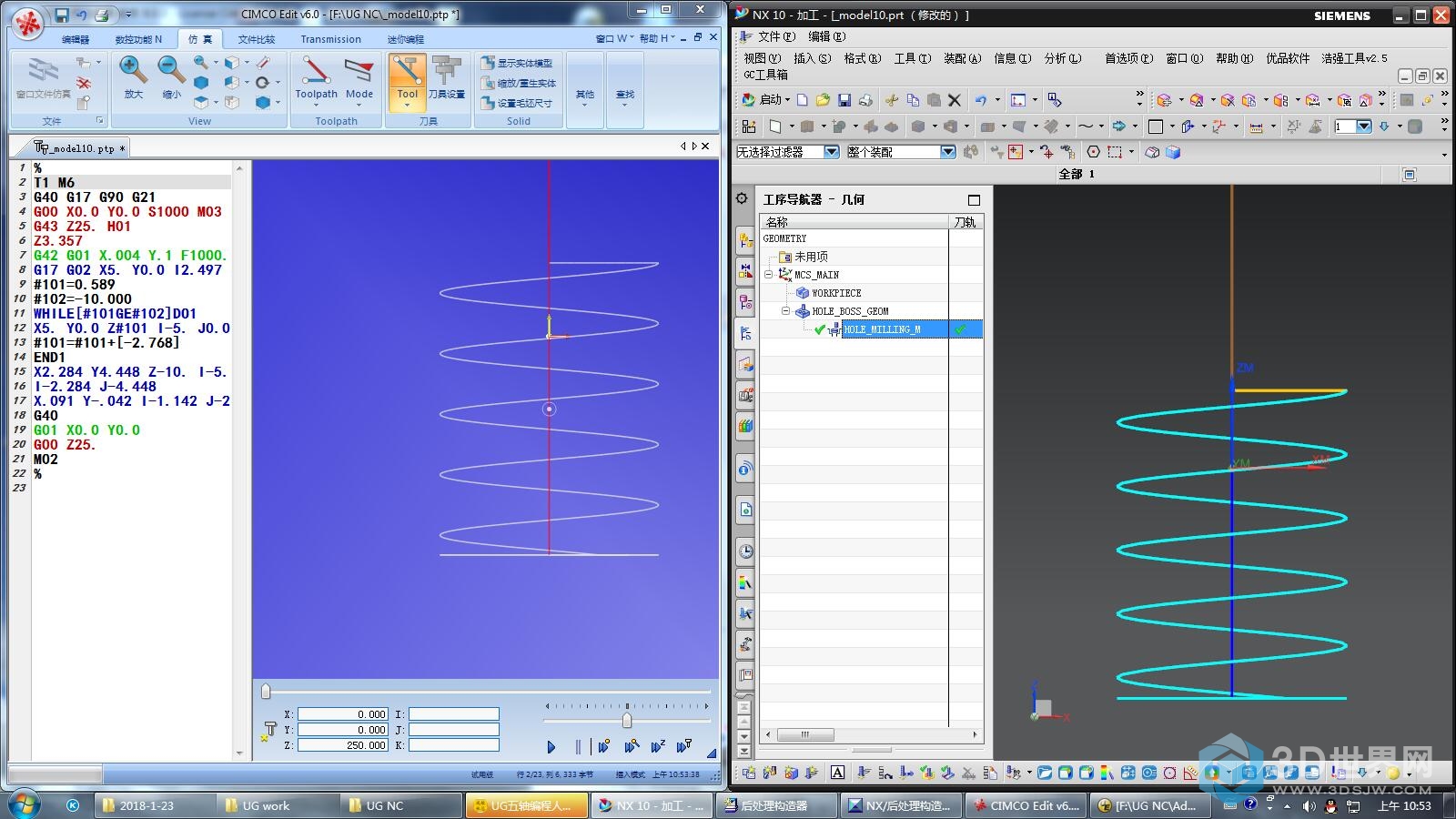Click the CIMCO quick-access save icon
1456x819 pixels.
(x=62, y=15)
